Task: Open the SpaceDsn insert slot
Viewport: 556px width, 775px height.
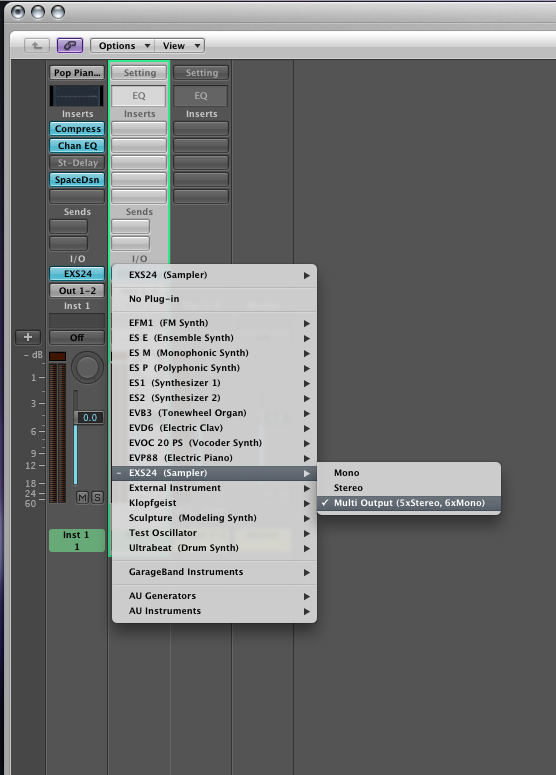Action: coord(77,179)
